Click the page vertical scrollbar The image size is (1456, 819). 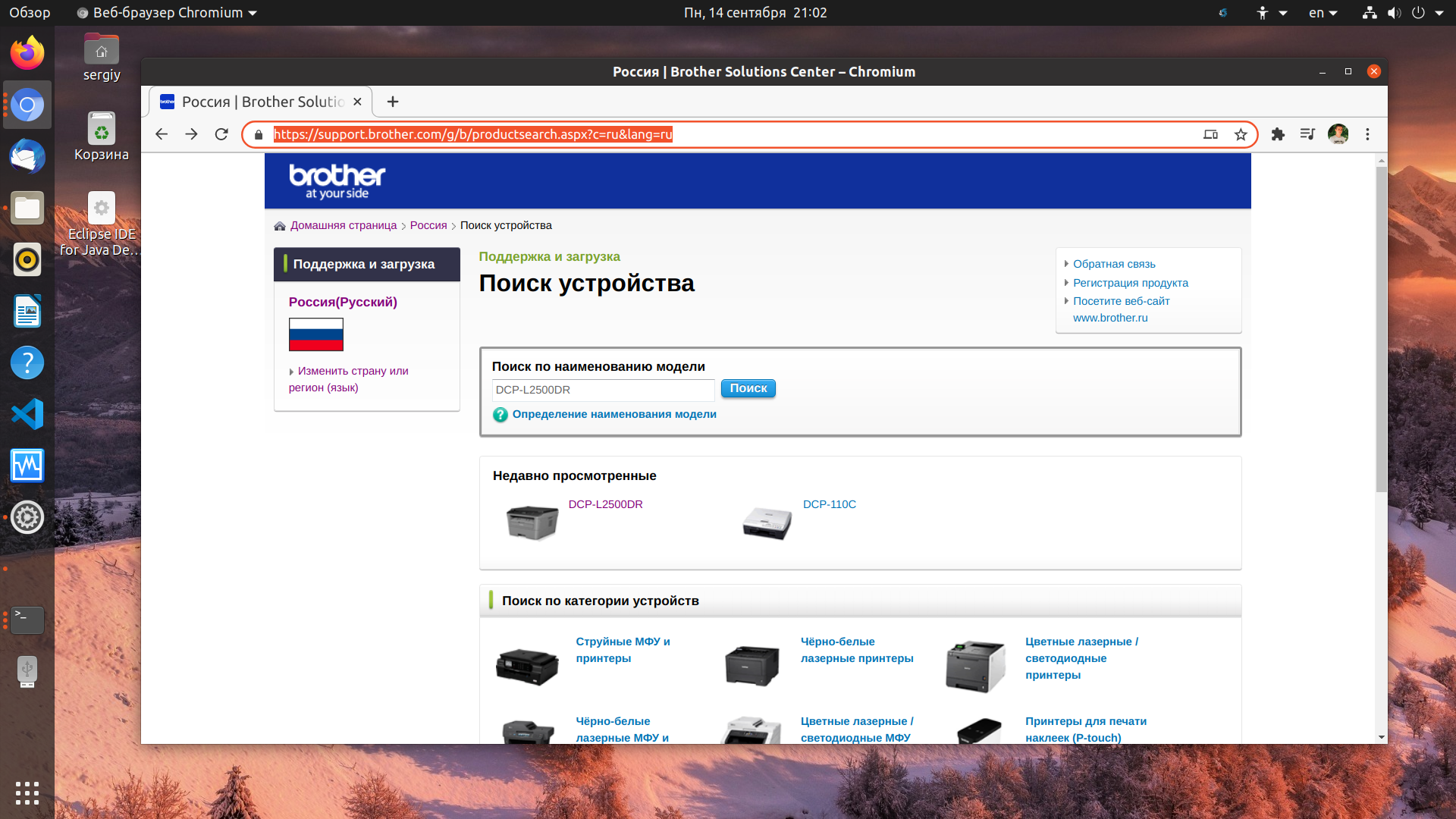click(1381, 326)
